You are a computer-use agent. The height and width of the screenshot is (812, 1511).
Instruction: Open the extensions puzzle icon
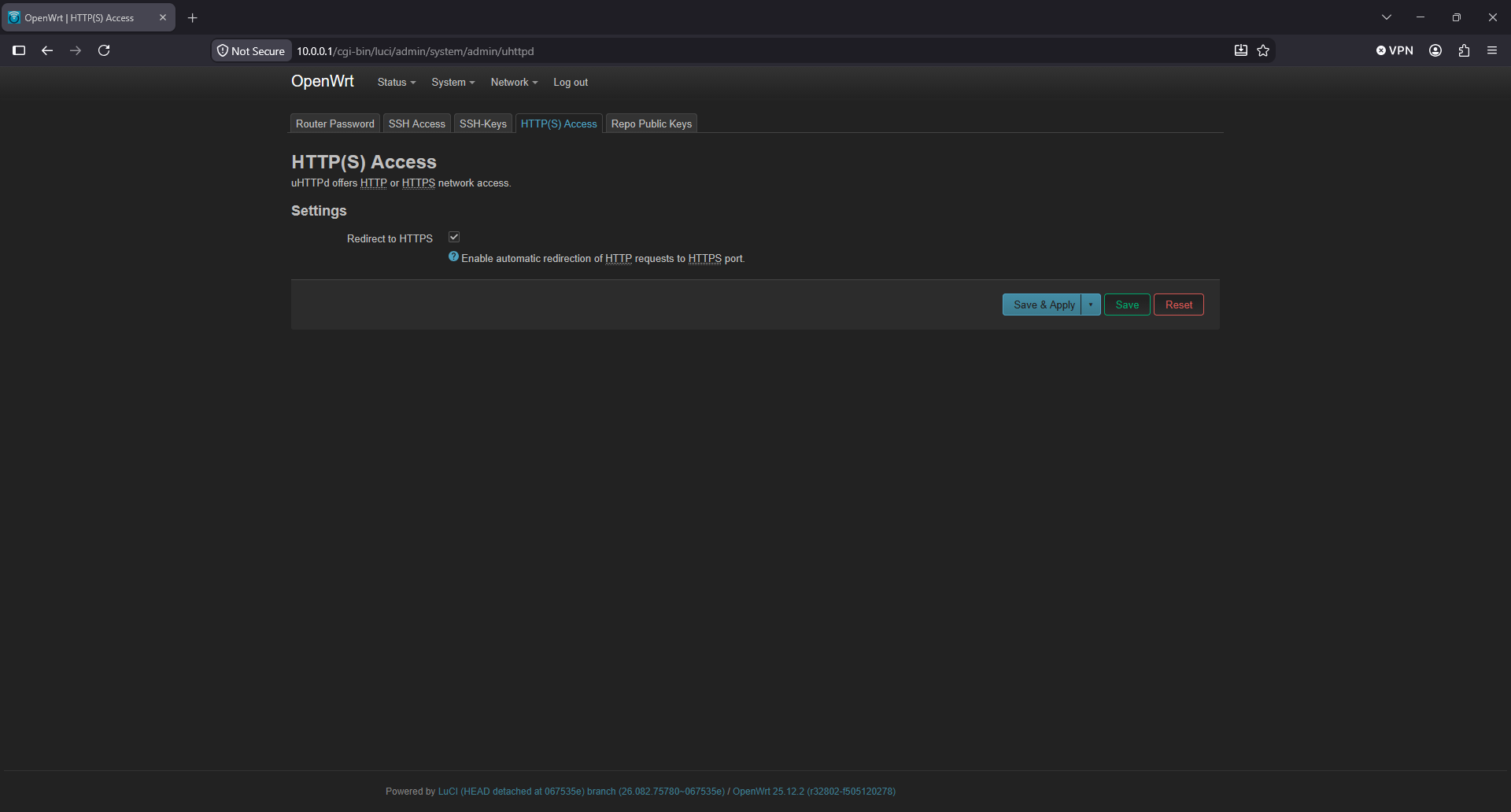[x=1464, y=50]
